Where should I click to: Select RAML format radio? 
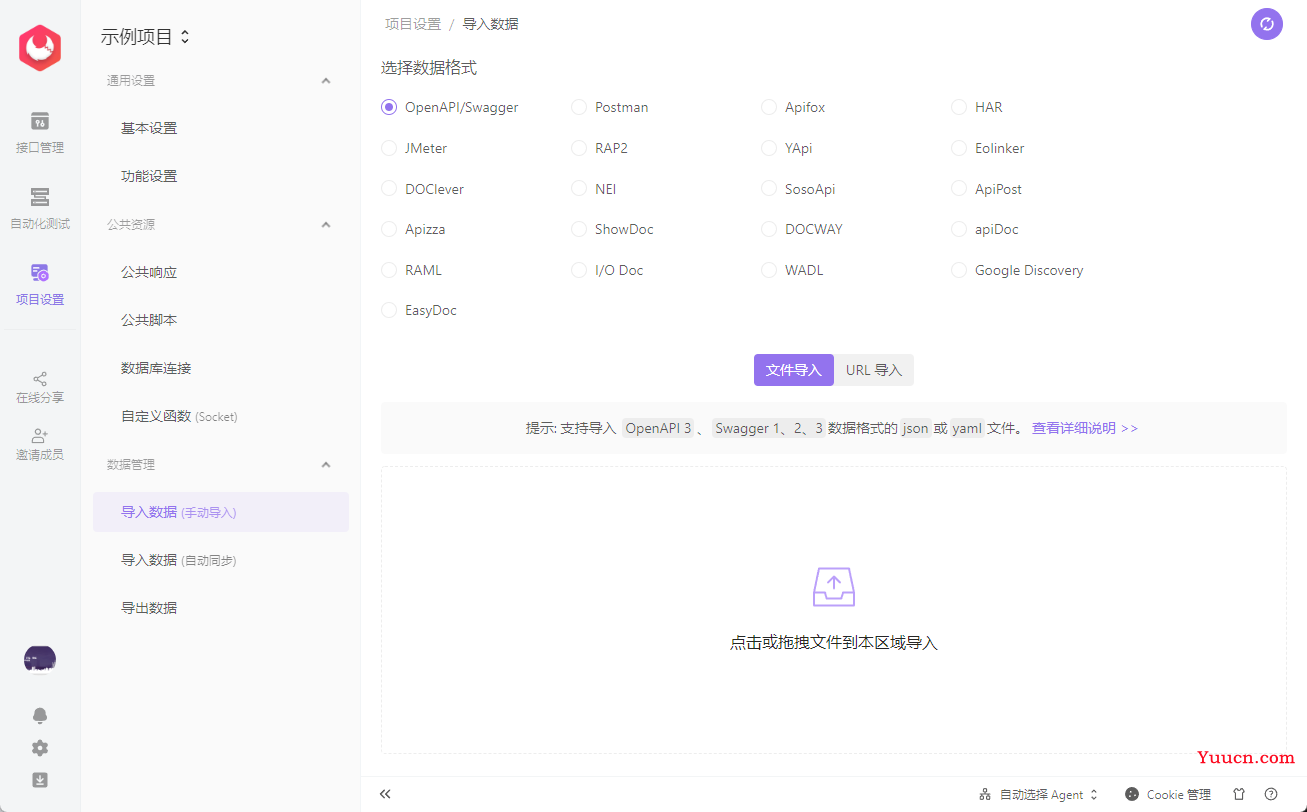(x=389, y=270)
